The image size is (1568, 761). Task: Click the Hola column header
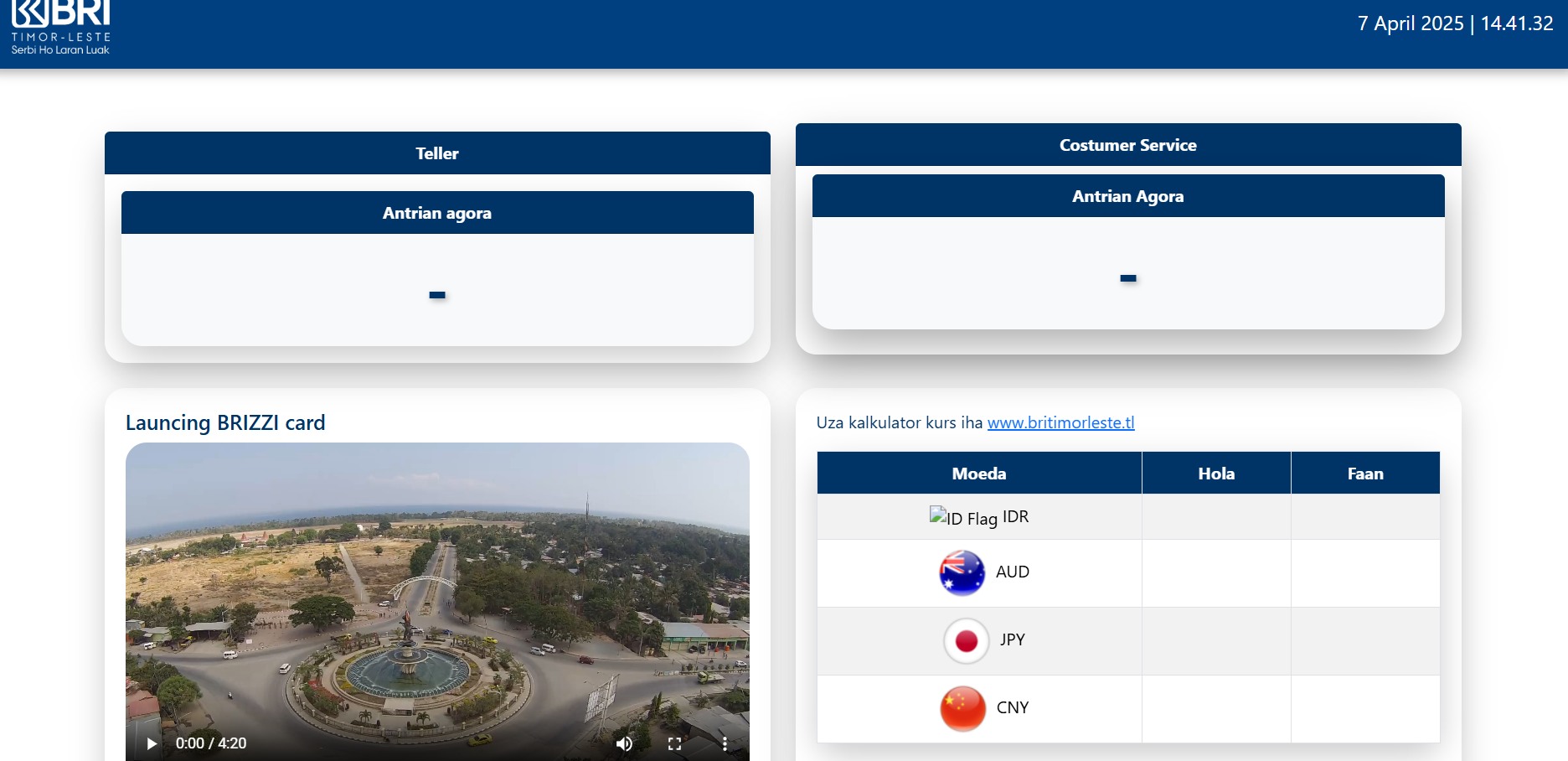[1216, 474]
